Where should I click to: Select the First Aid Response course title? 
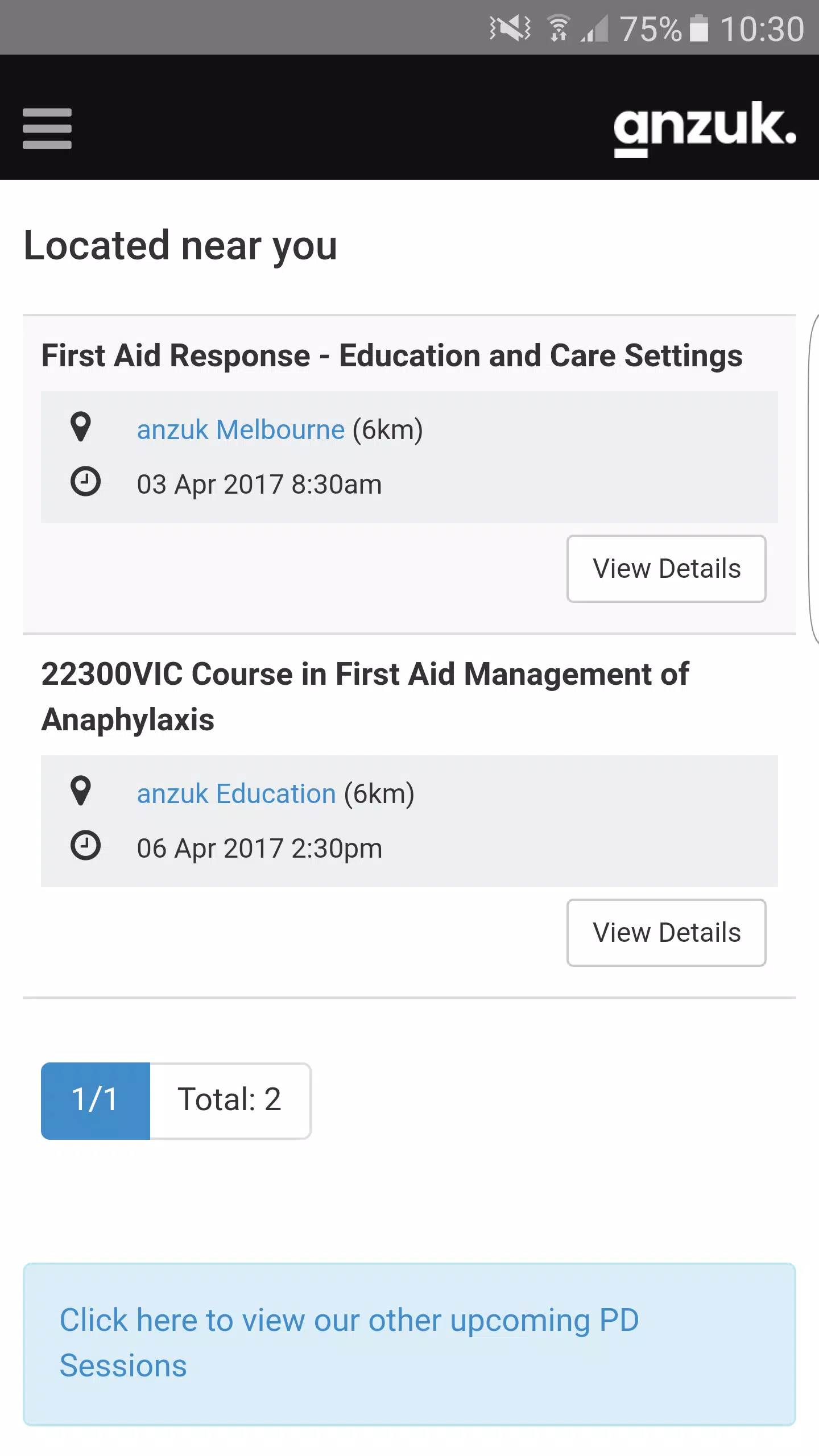pos(392,356)
